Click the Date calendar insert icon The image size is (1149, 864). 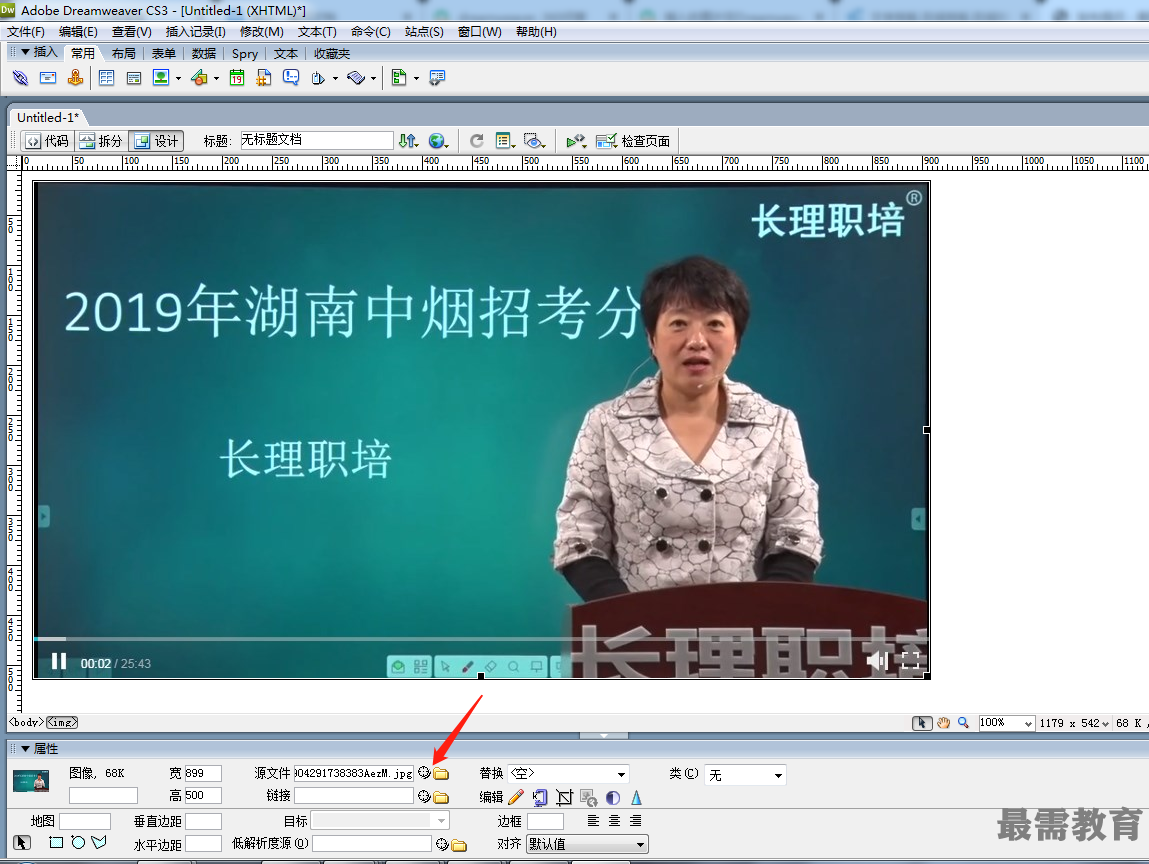click(x=237, y=78)
